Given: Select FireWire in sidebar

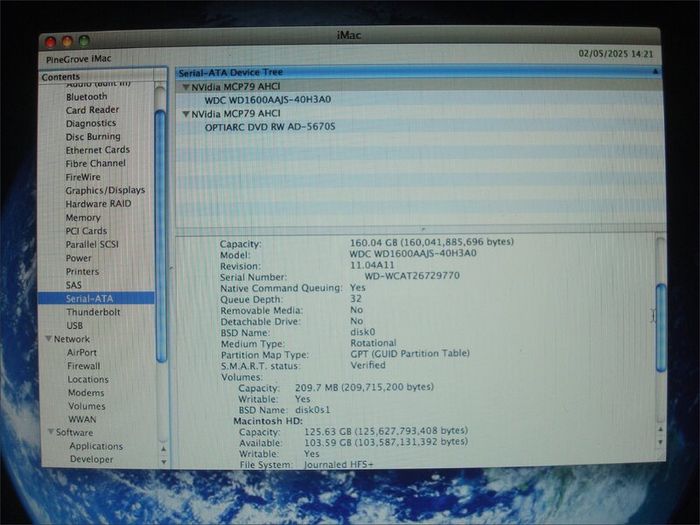Looking at the screenshot, I should (83, 177).
